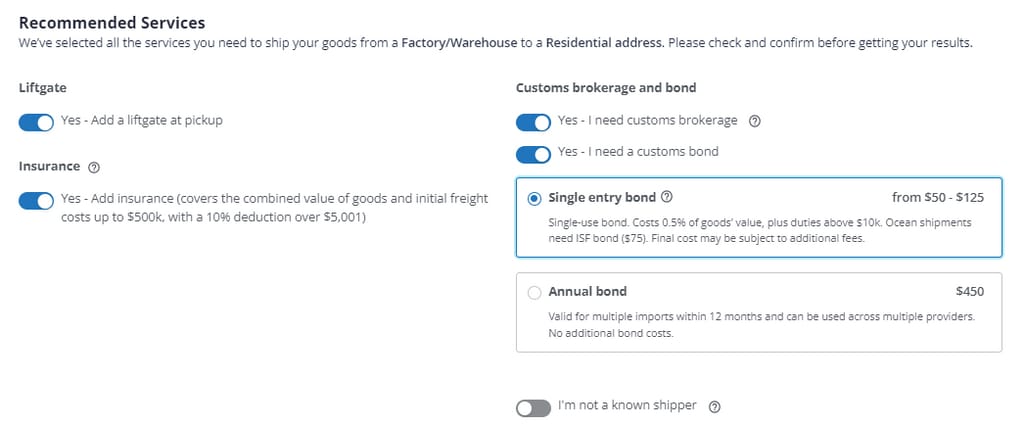Show Single entry bond info icon
The image size is (1025, 433).
[667, 197]
